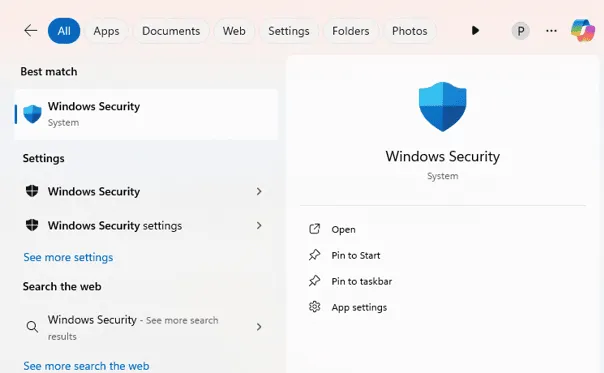Click the pin icon beside Pin to Start
Screen dimensions: 604x373
click(315, 255)
